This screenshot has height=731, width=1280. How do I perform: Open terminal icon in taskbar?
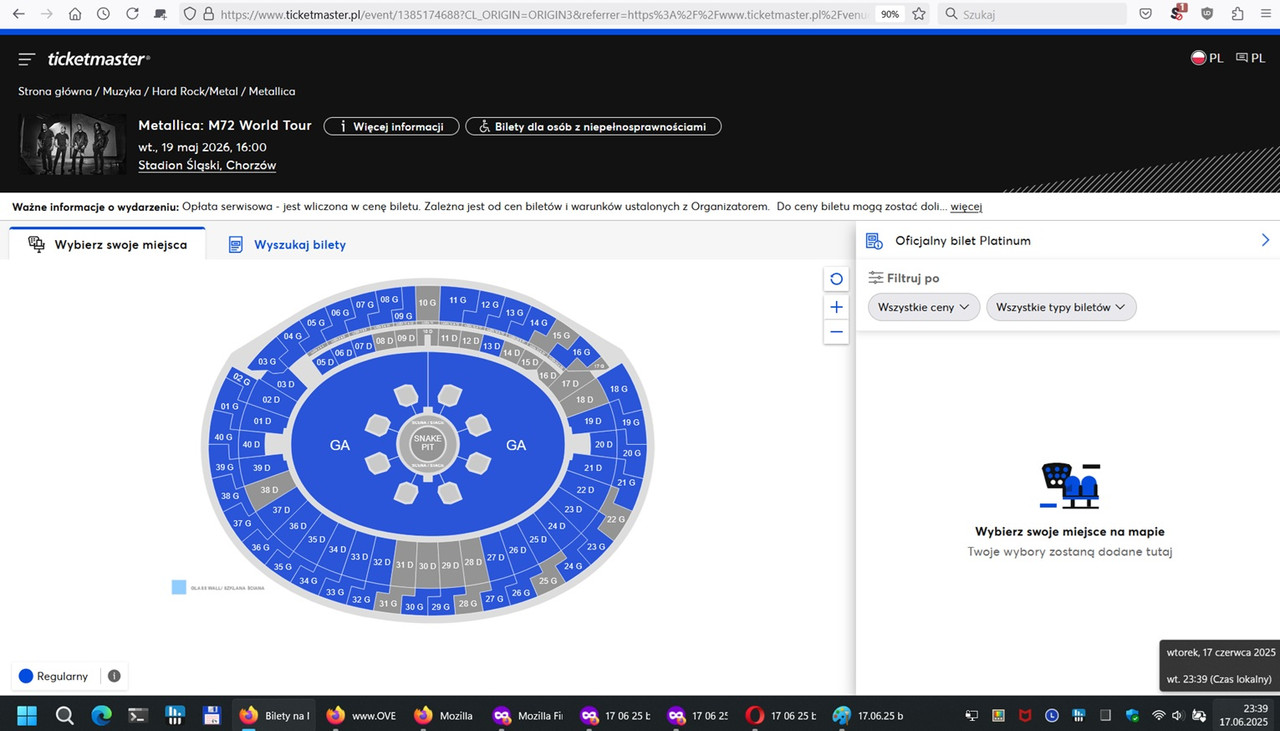tap(138, 715)
